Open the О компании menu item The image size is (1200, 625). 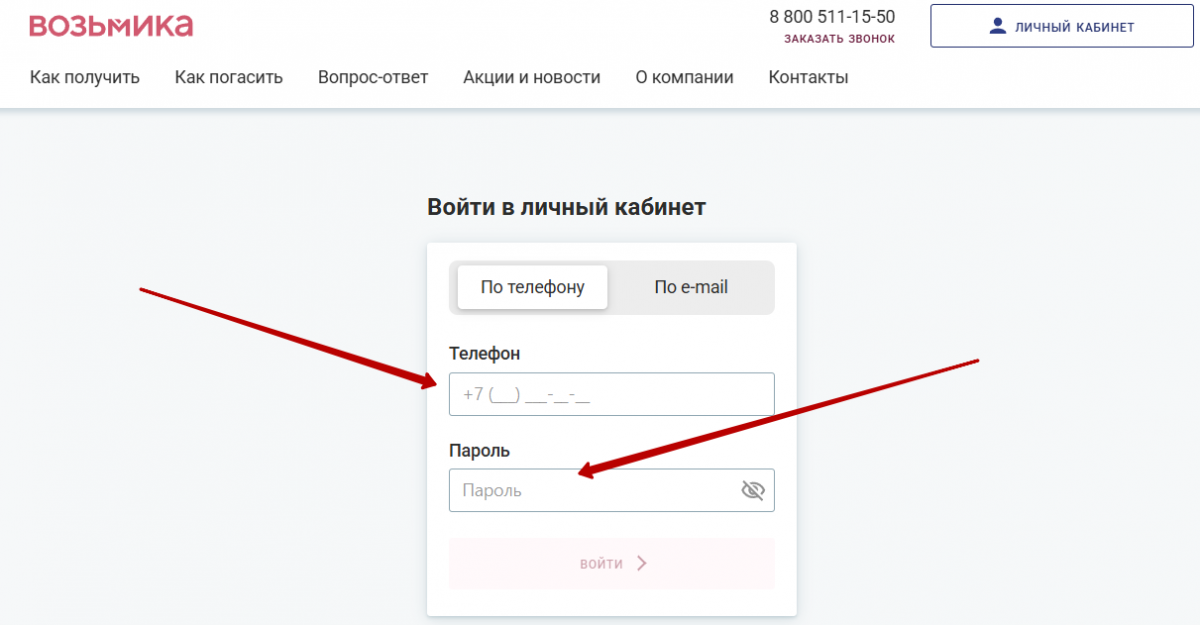685,77
